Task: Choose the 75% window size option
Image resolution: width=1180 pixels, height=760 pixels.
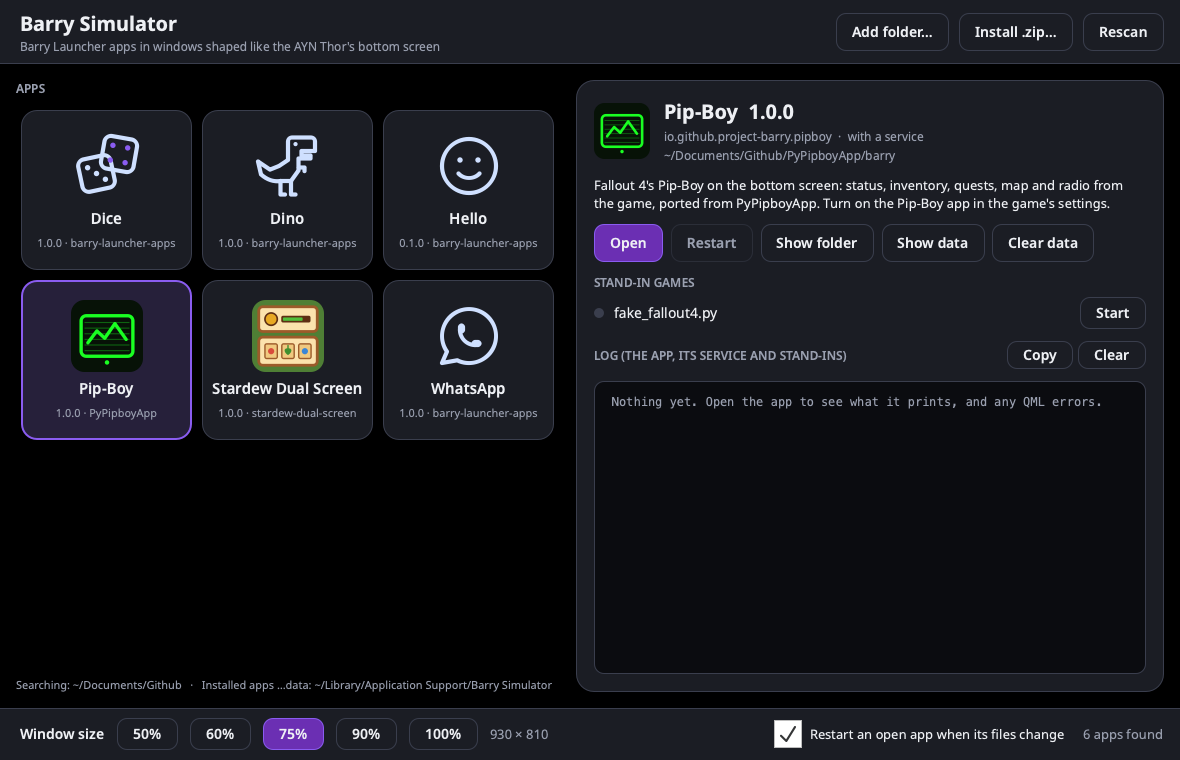Action: 293,734
